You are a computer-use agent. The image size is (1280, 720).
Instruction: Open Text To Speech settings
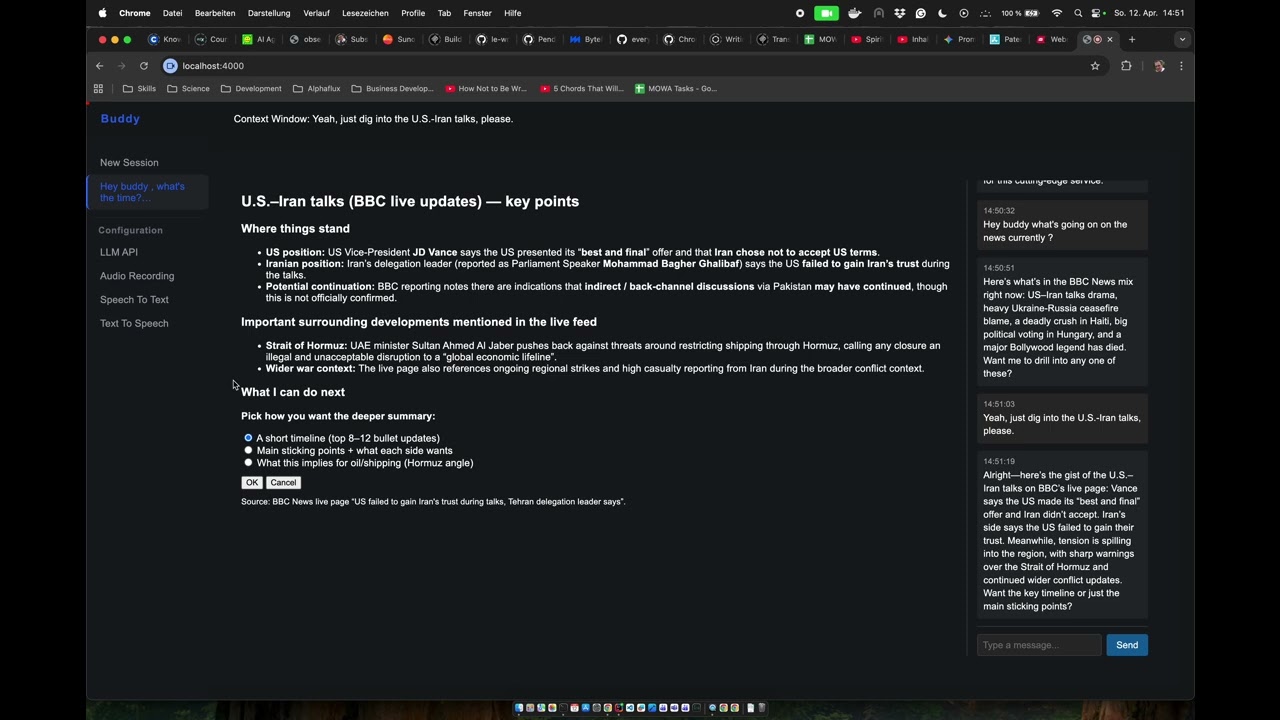pos(134,323)
